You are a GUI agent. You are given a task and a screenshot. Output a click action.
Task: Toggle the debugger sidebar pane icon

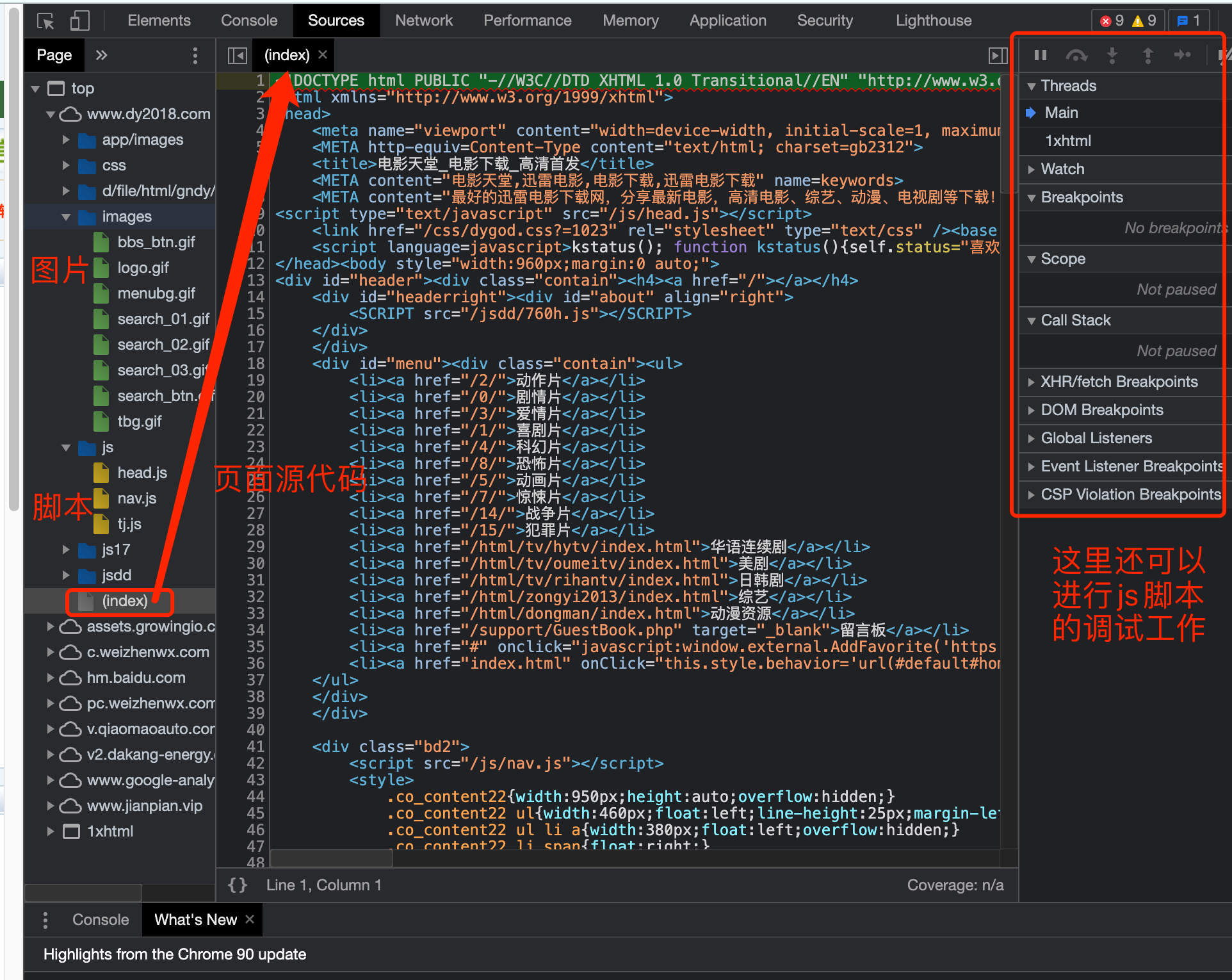[998, 56]
